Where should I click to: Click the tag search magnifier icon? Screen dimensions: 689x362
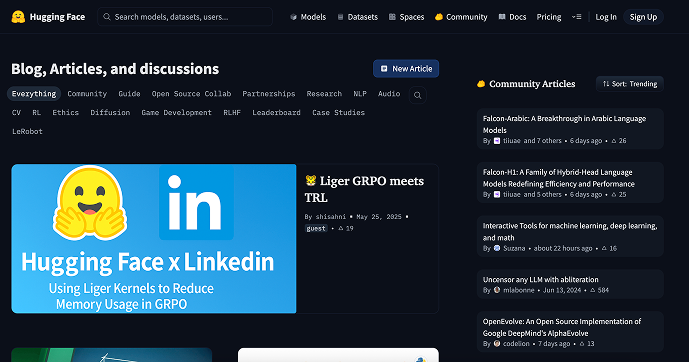pos(417,95)
